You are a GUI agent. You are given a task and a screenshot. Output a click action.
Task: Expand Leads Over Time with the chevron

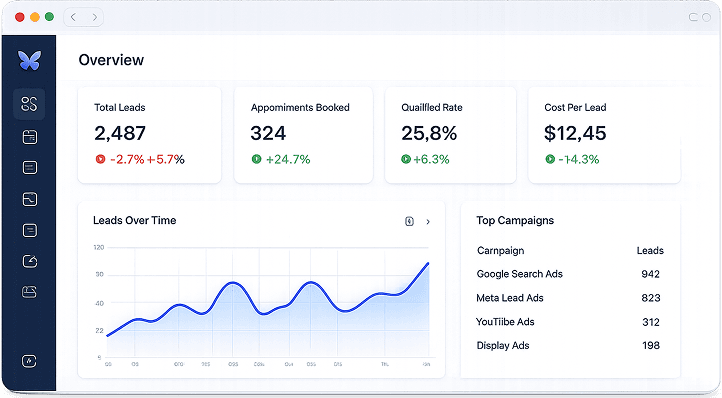pos(428,222)
